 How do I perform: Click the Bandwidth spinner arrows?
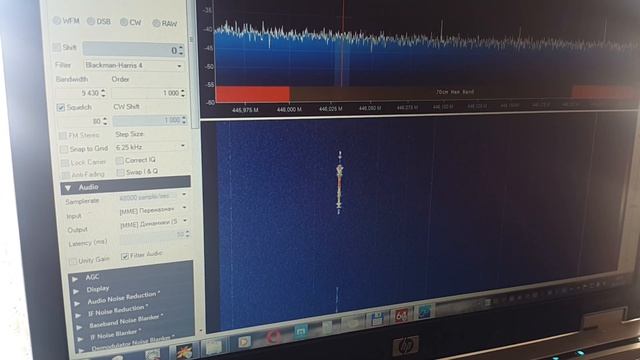[x=103, y=93]
